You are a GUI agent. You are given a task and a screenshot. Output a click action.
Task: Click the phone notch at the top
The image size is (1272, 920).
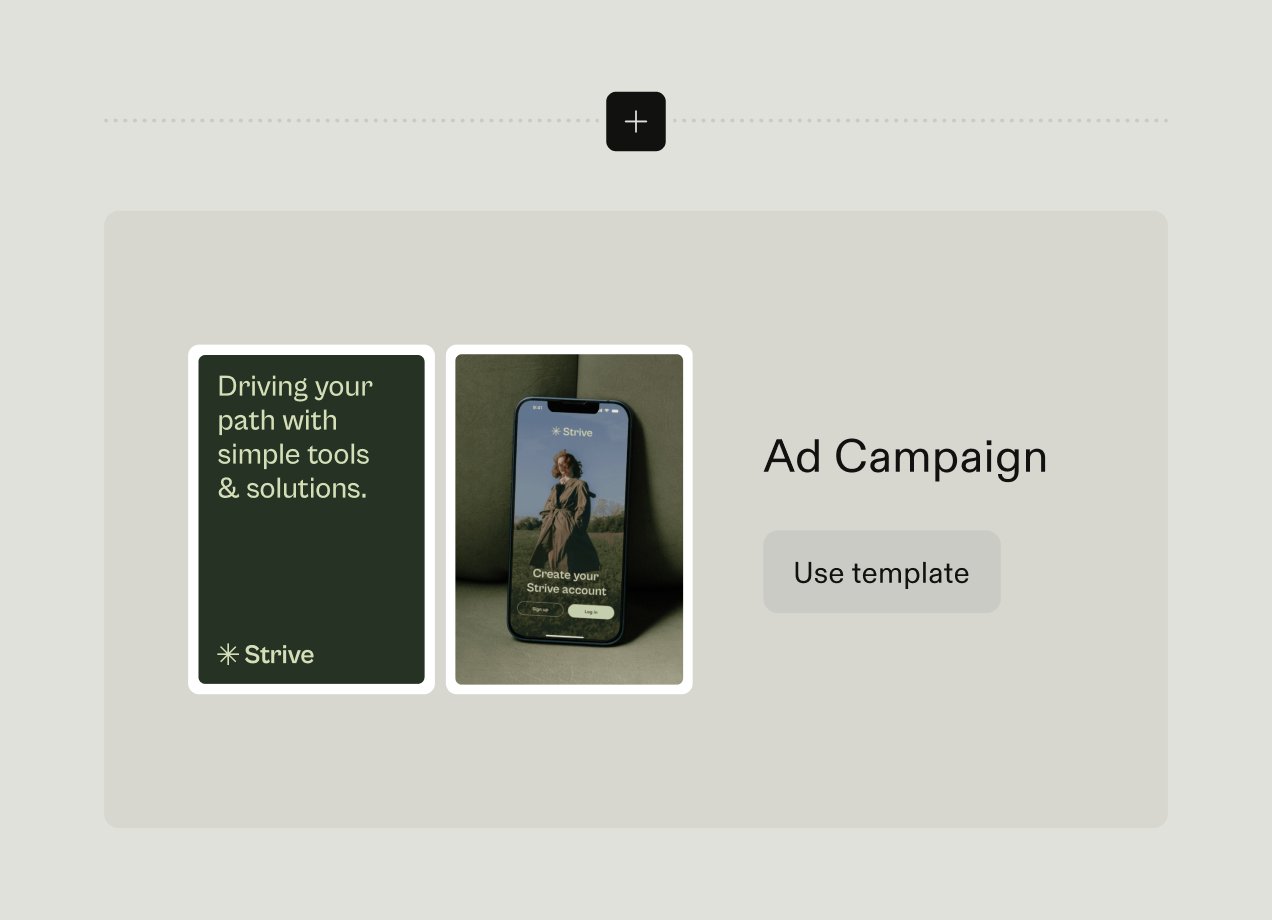coord(572,406)
